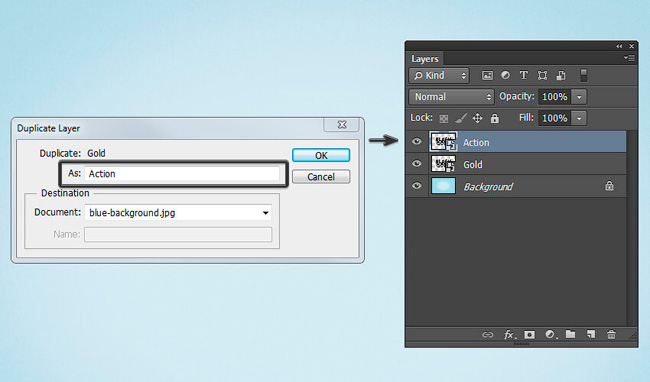Lock image pixels brush icon
The image size is (650, 382).
(x=461, y=118)
